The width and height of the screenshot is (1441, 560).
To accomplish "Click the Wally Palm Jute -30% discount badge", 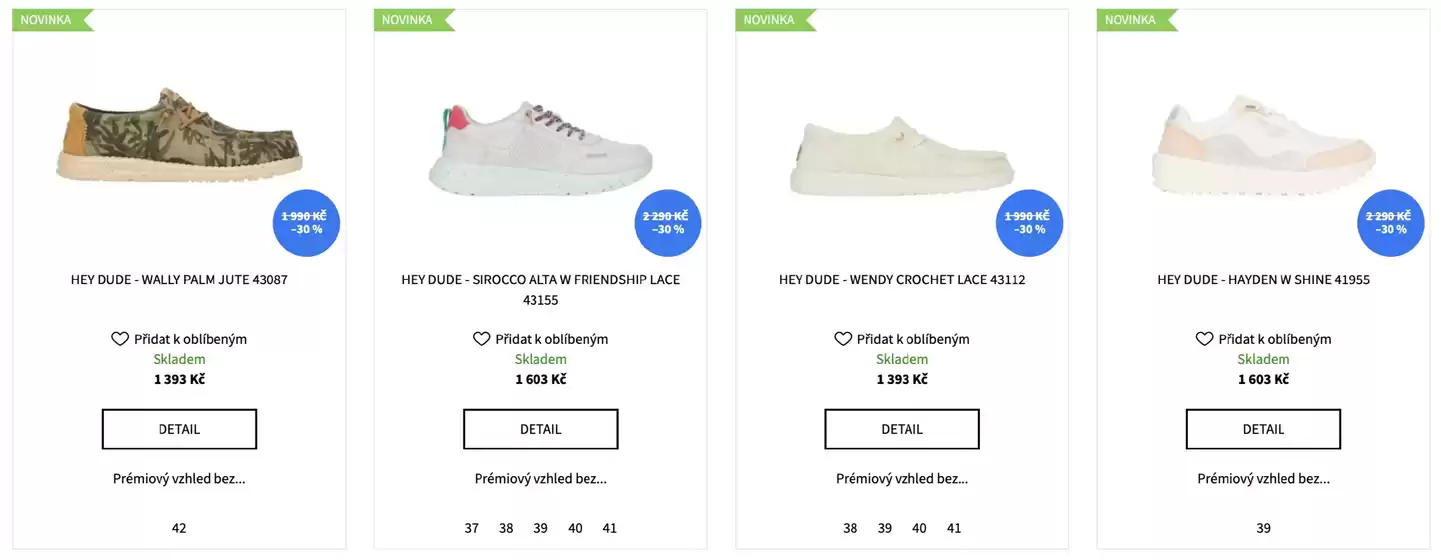I will 306,223.
